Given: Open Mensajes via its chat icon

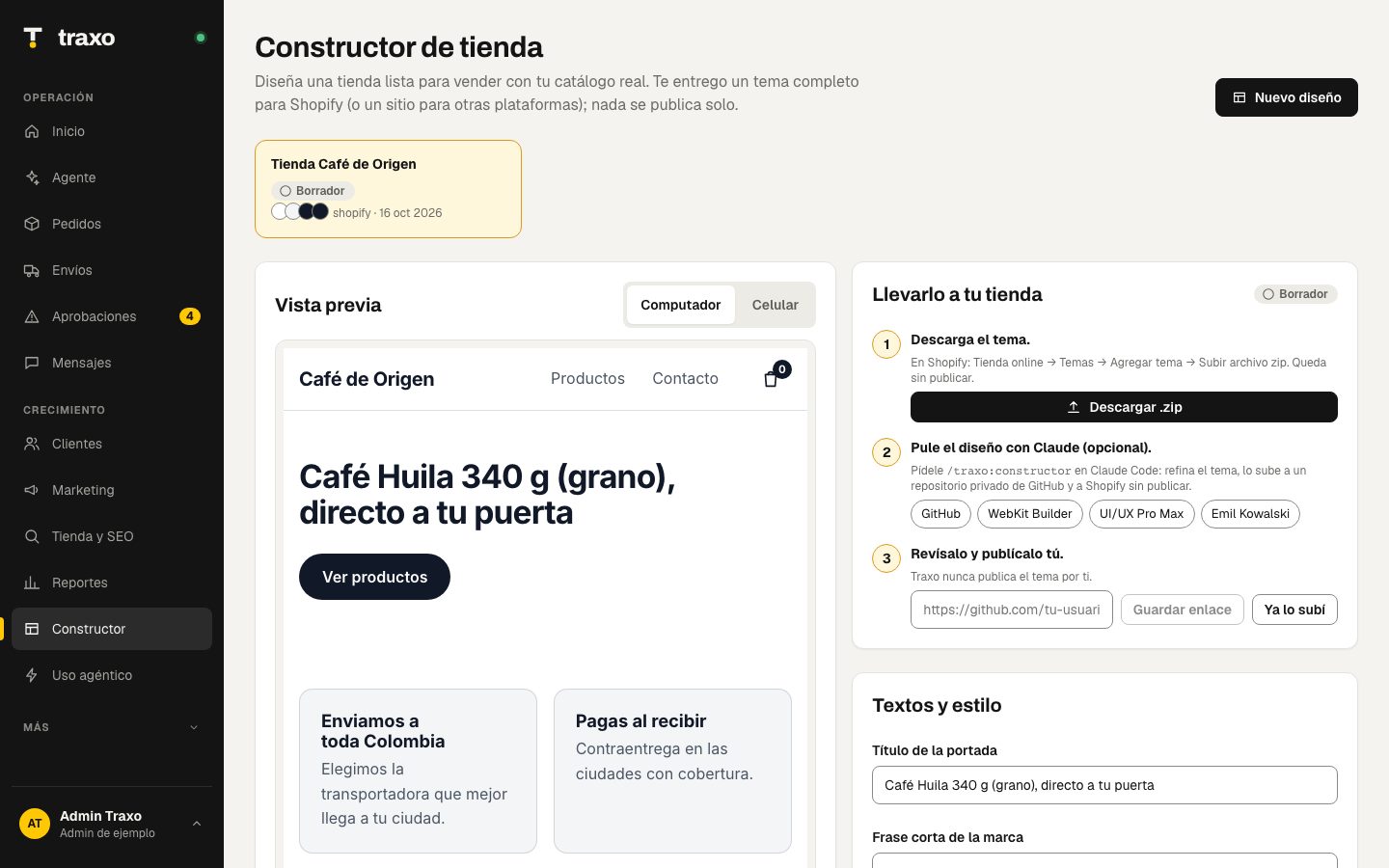Looking at the screenshot, I should click(x=32, y=363).
